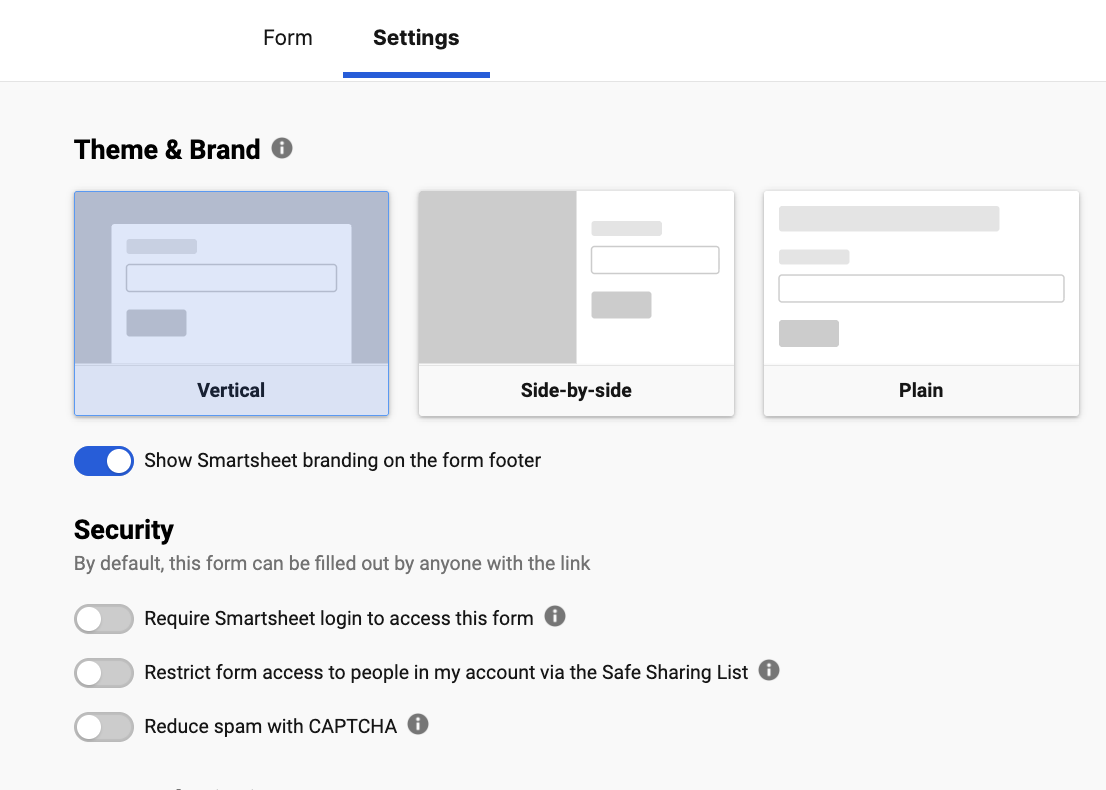Click the Reduce spam with CAPTCHA label

click(271, 726)
